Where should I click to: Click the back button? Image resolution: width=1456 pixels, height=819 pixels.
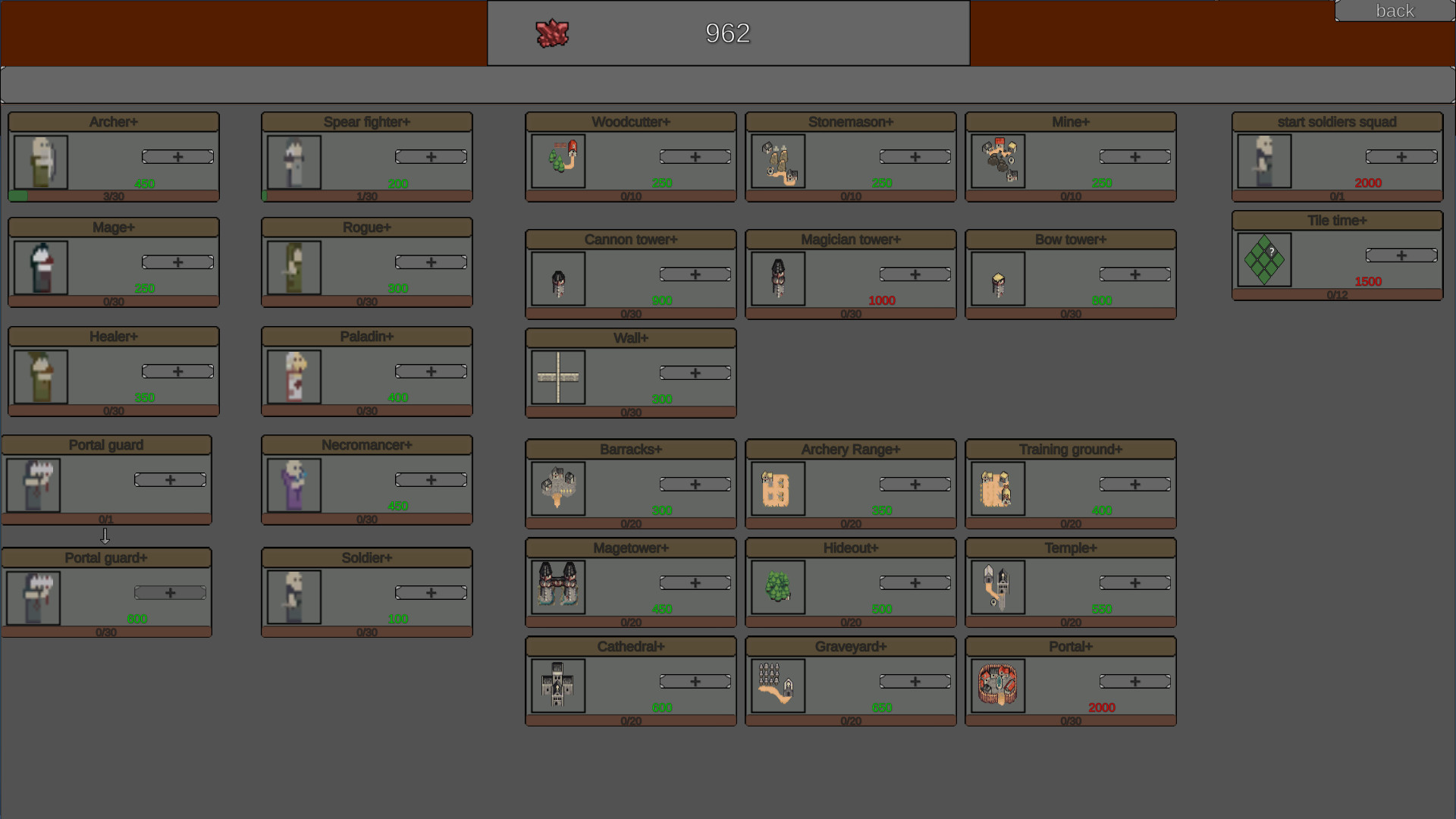pos(1394,11)
